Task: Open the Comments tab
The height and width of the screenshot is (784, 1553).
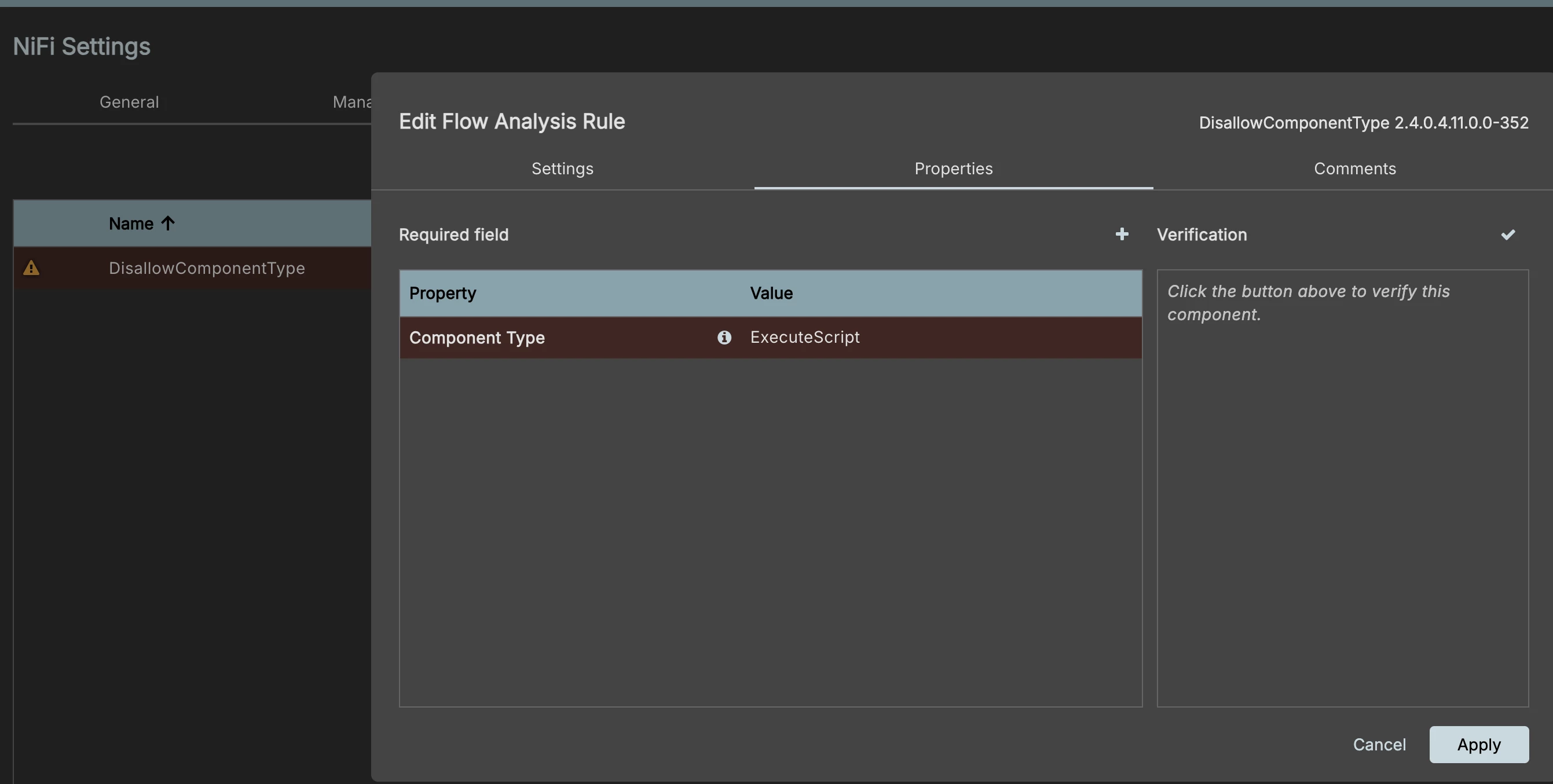Action: (x=1354, y=169)
